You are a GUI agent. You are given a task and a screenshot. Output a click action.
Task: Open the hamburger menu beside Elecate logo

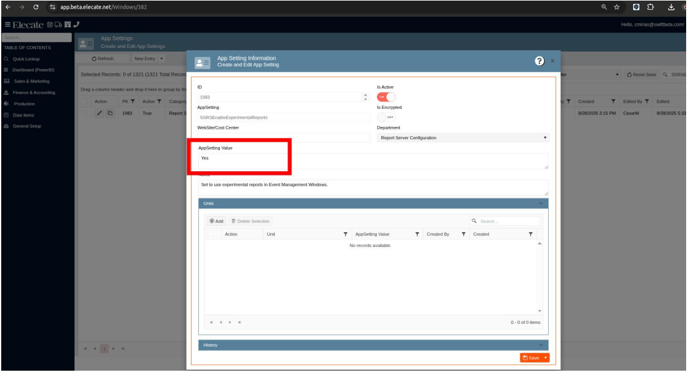click(x=7, y=25)
